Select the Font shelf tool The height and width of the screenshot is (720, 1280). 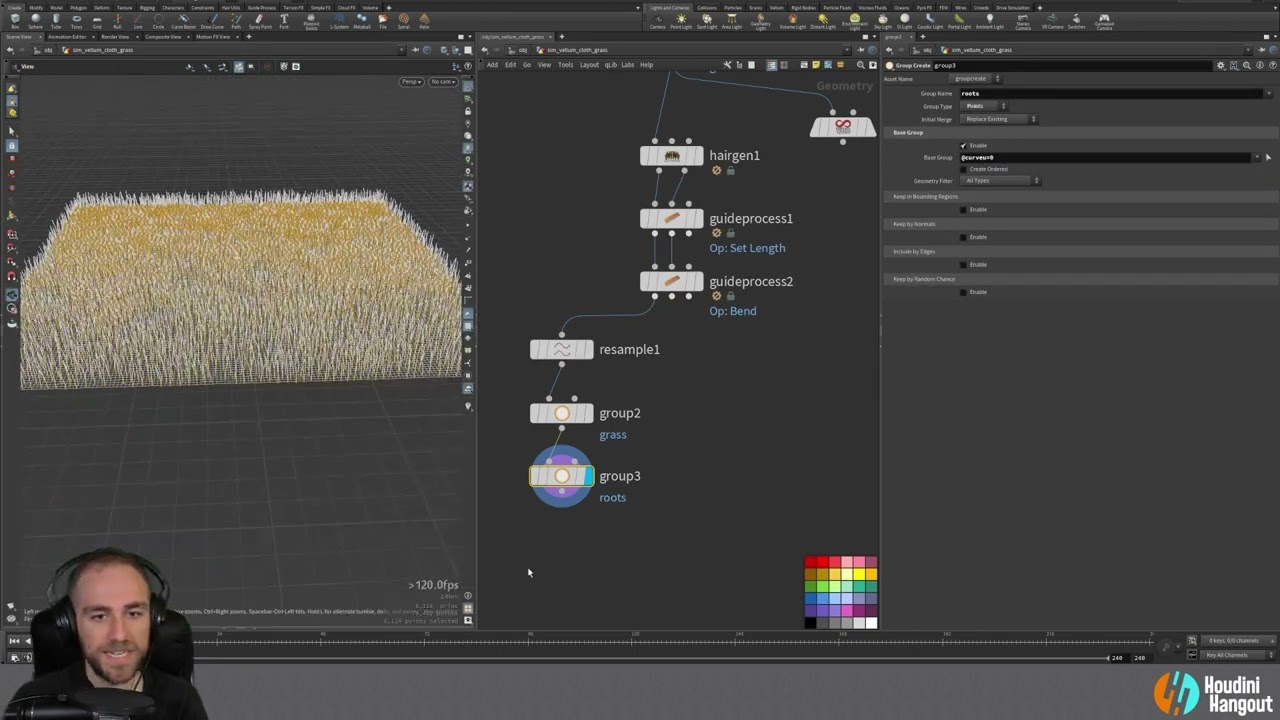tap(284, 20)
